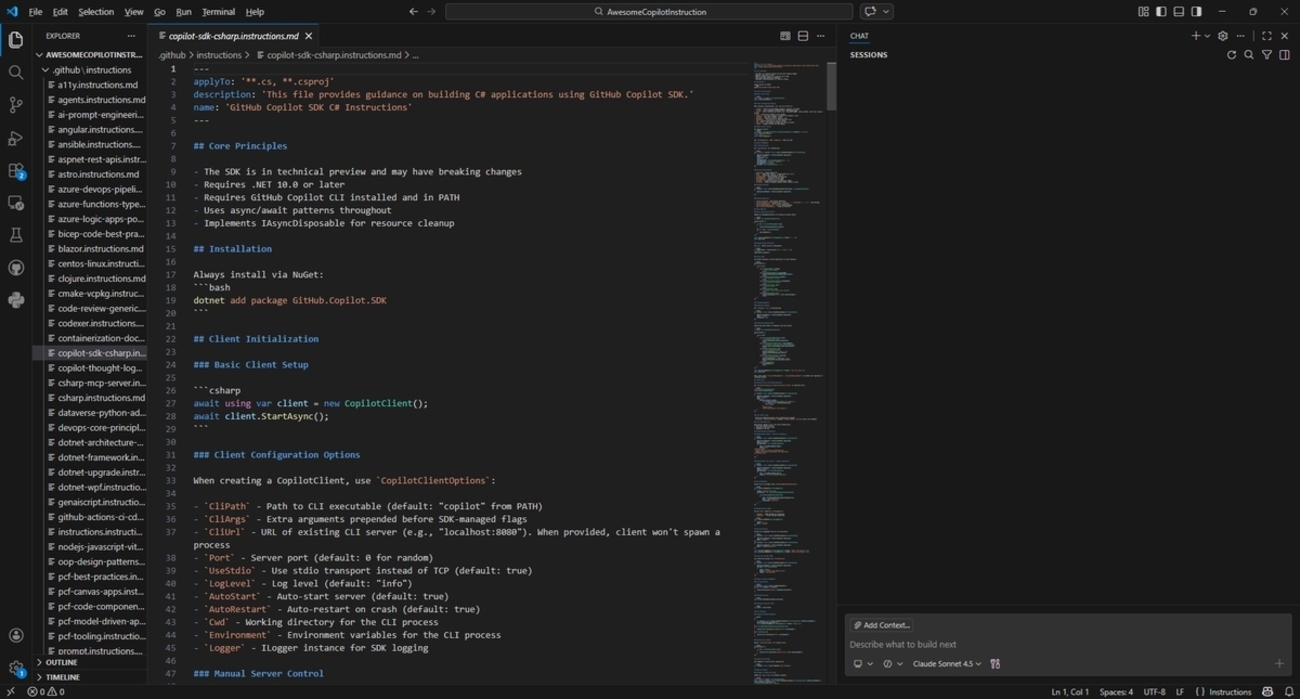The width and height of the screenshot is (1300, 699).
Task: Open markdown preview to the side
Action: pyautogui.click(x=785, y=36)
